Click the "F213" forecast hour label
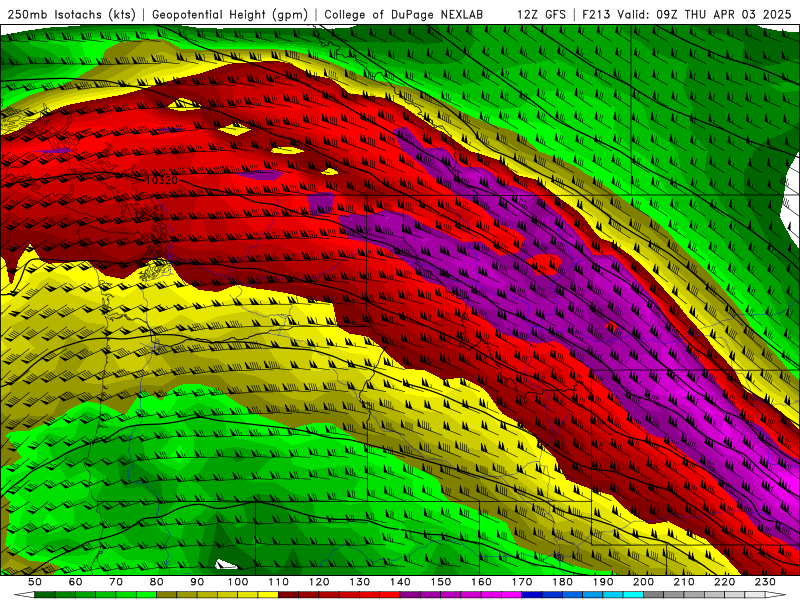The image size is (800, 600). click(x=597, y=14)
